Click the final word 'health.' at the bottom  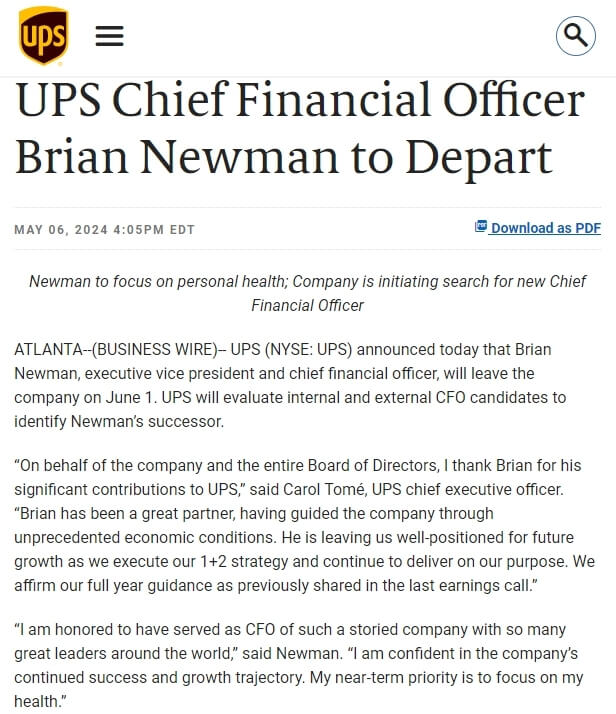tap(40, 701)
